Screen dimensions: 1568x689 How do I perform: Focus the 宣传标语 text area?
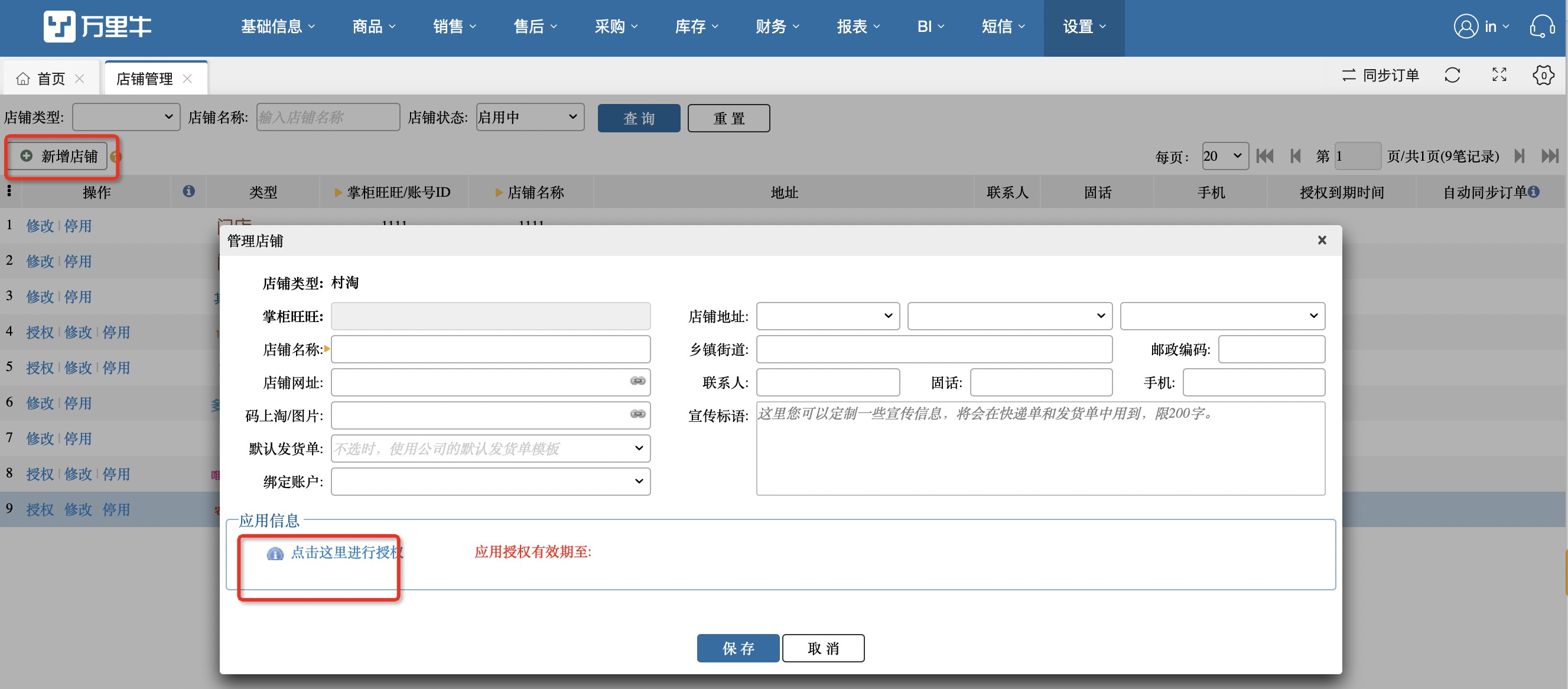[1040, 448]
